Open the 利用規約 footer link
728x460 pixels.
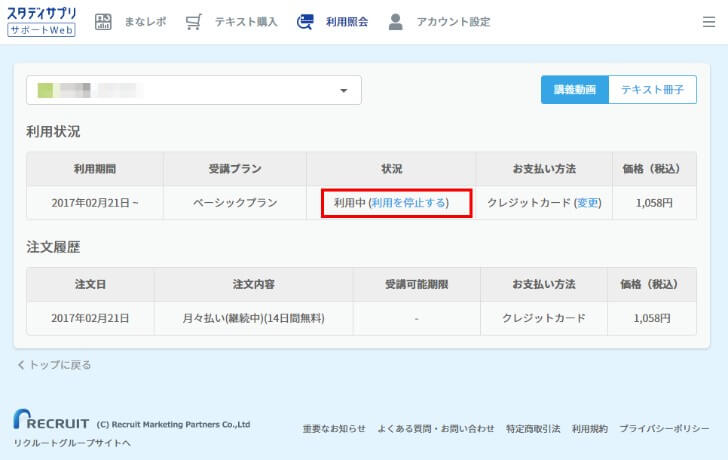point(590,429)
